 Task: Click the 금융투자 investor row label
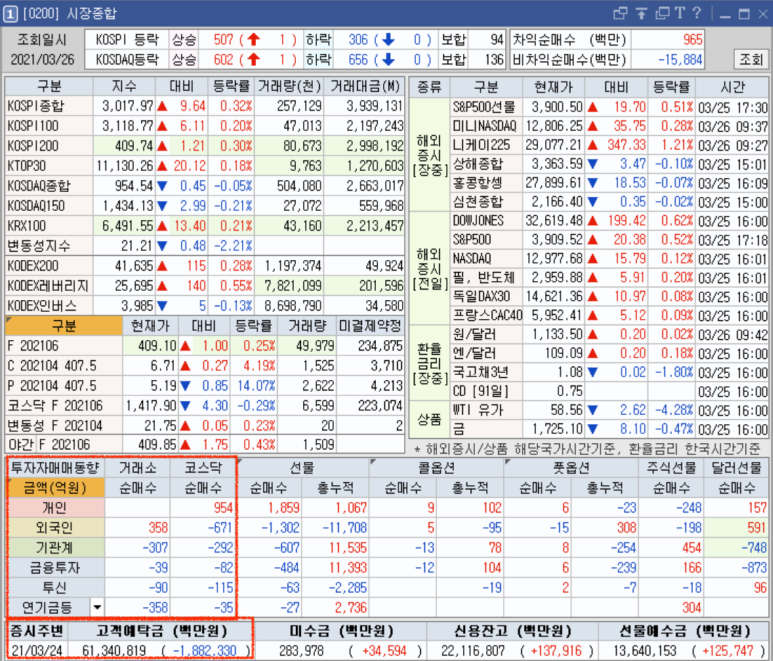click(55, 568)
